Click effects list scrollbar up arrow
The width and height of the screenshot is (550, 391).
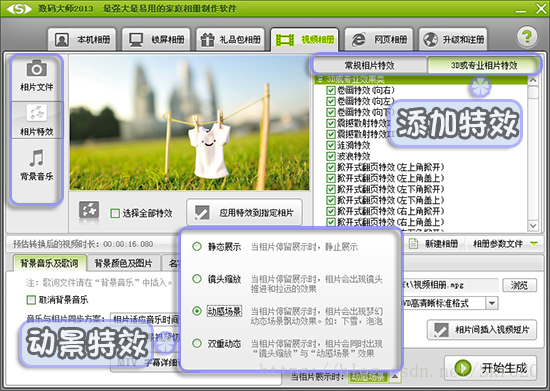[533, 80]
